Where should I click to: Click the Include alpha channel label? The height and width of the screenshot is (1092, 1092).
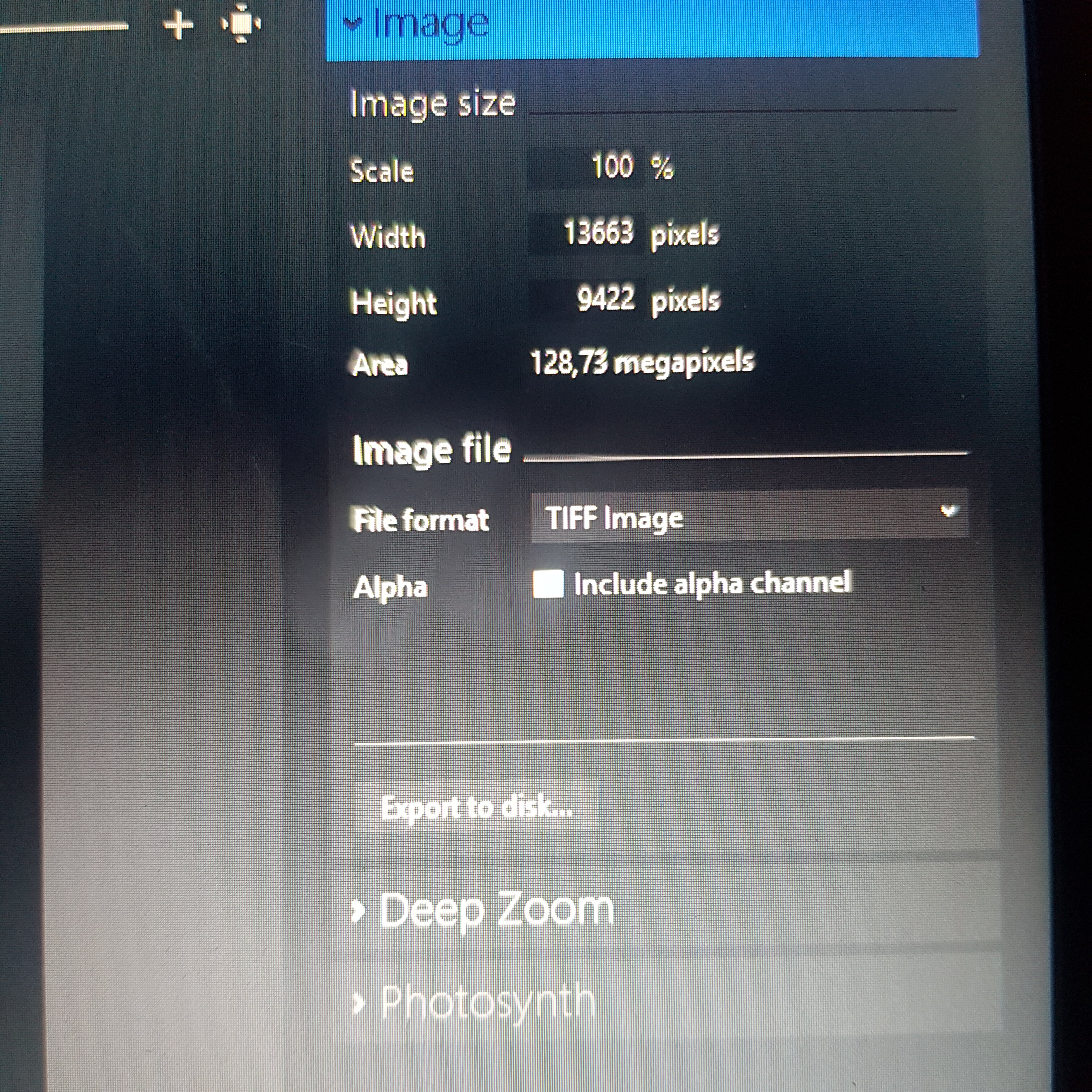[x=712, y=583]
